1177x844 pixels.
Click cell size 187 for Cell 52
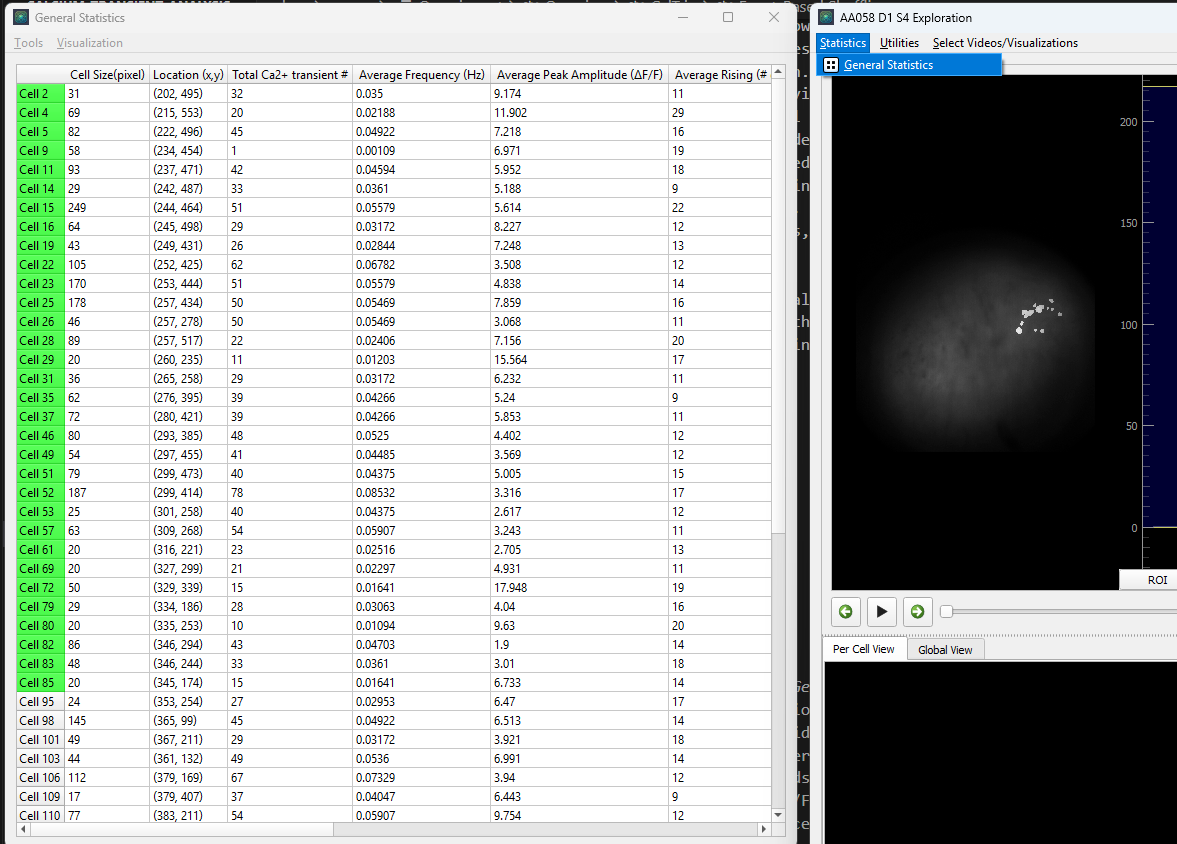pos(107,493)
